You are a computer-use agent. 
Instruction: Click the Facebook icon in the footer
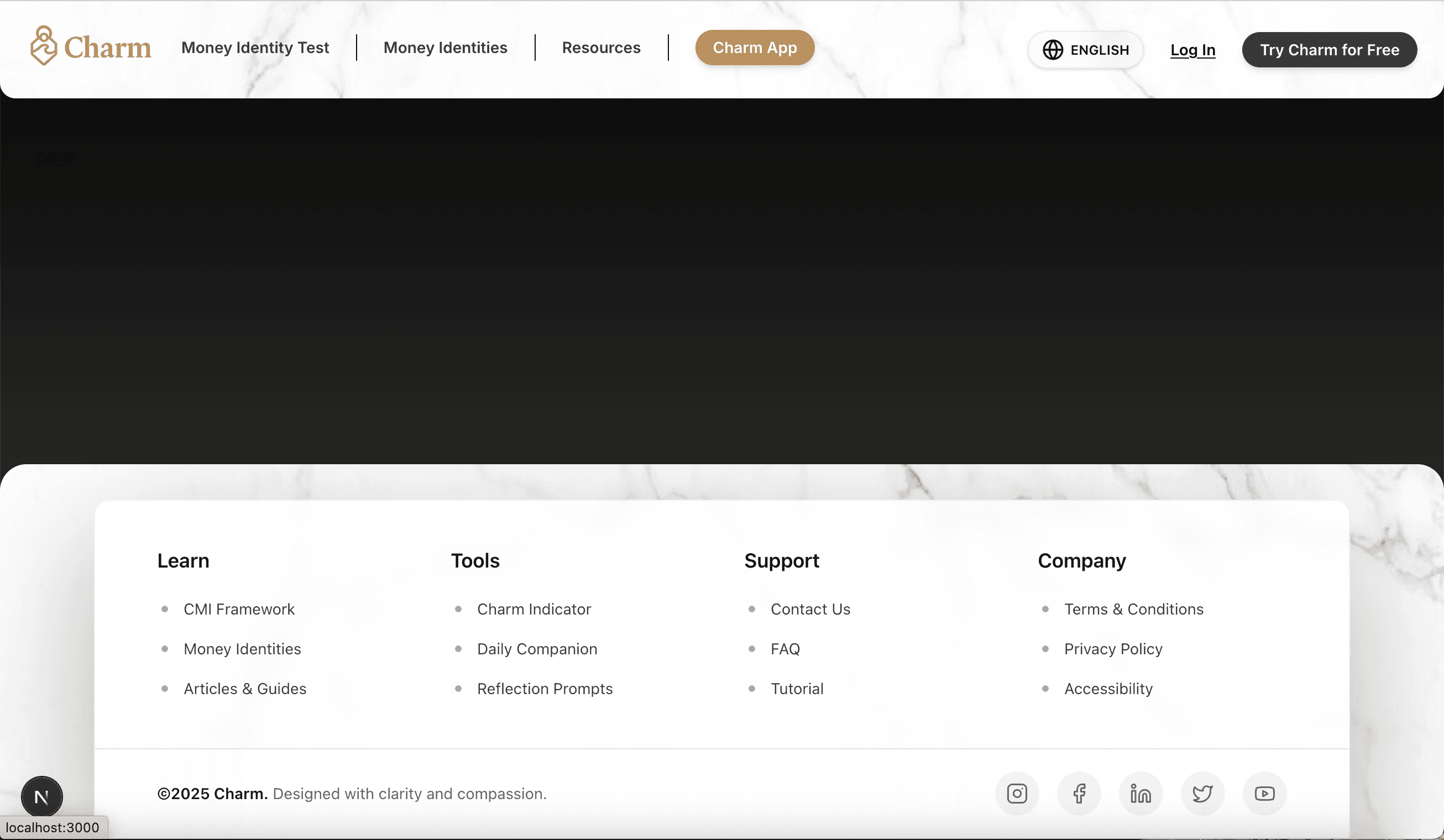(1079, 794)
